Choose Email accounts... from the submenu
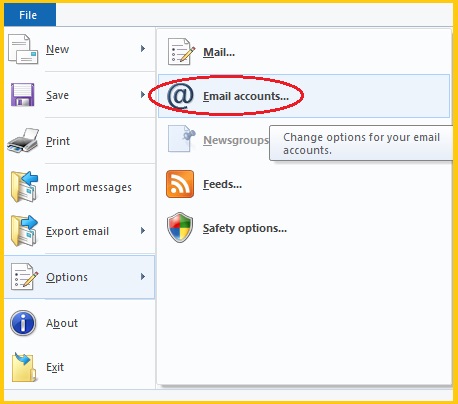This screenshot has width=458, height=404. (304, 96)
